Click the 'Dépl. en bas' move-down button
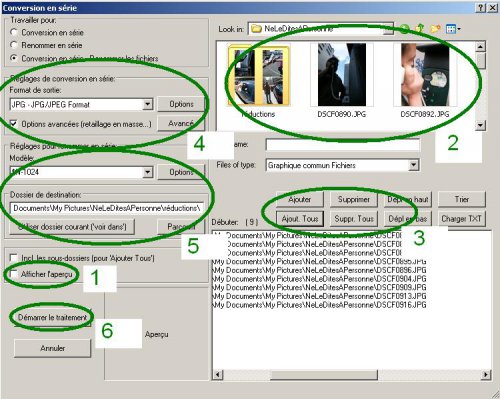 [408, 219]
